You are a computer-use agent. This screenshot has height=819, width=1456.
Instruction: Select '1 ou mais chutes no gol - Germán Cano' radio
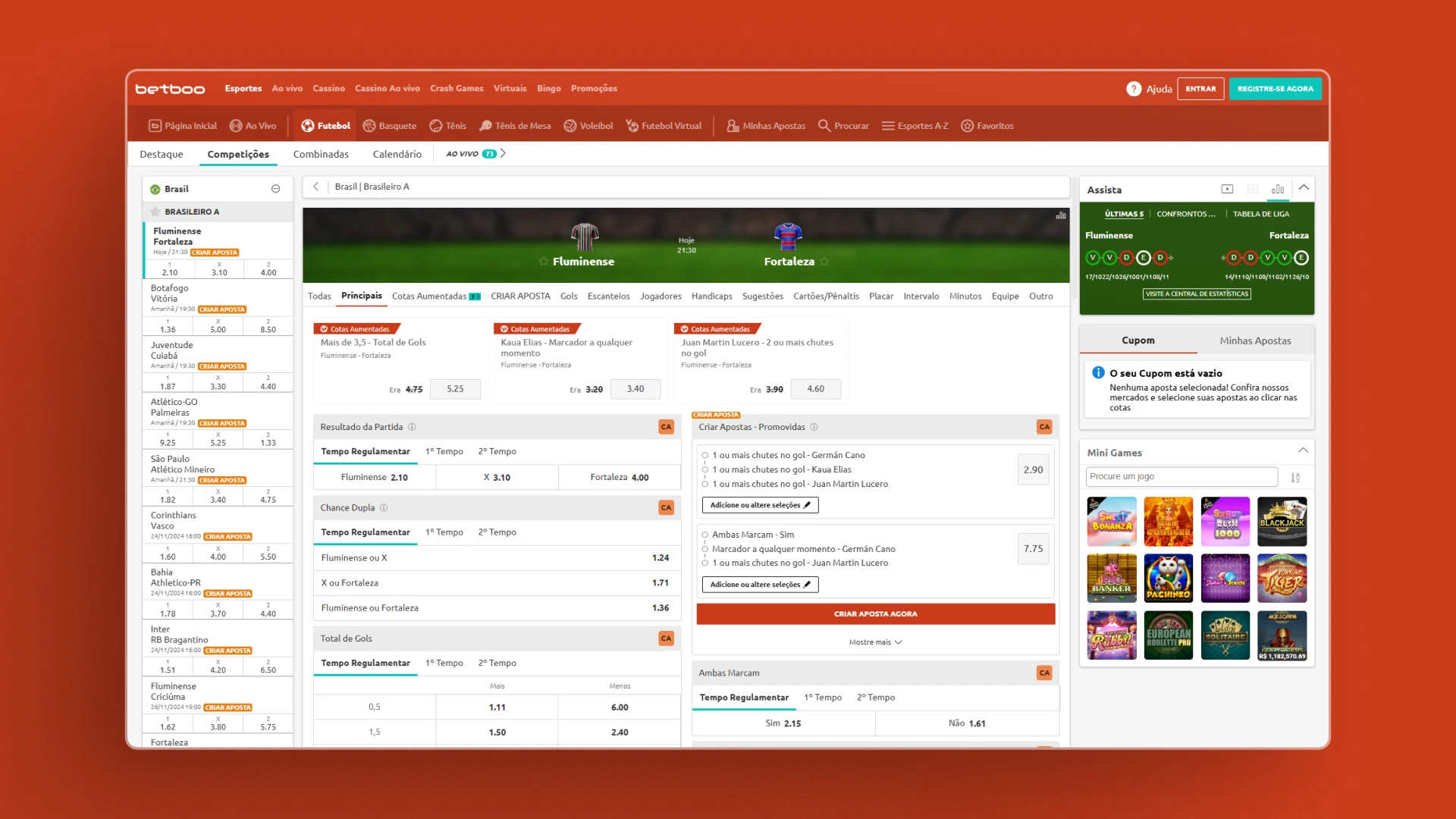705,456
